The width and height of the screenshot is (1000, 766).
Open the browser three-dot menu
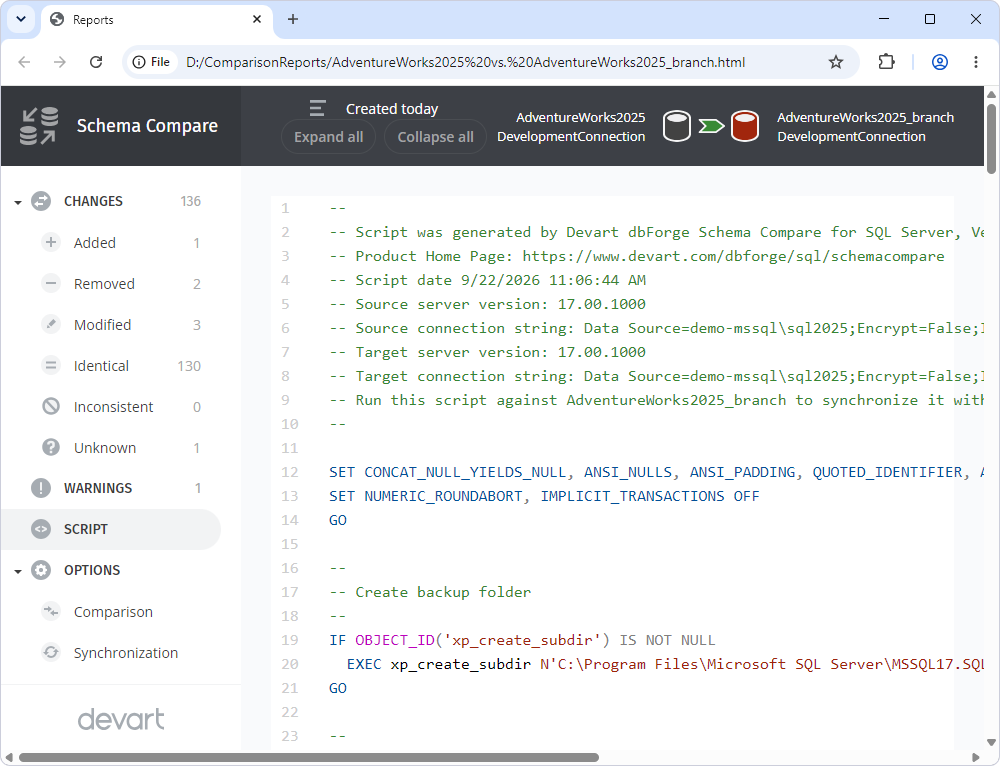(976, 62)
